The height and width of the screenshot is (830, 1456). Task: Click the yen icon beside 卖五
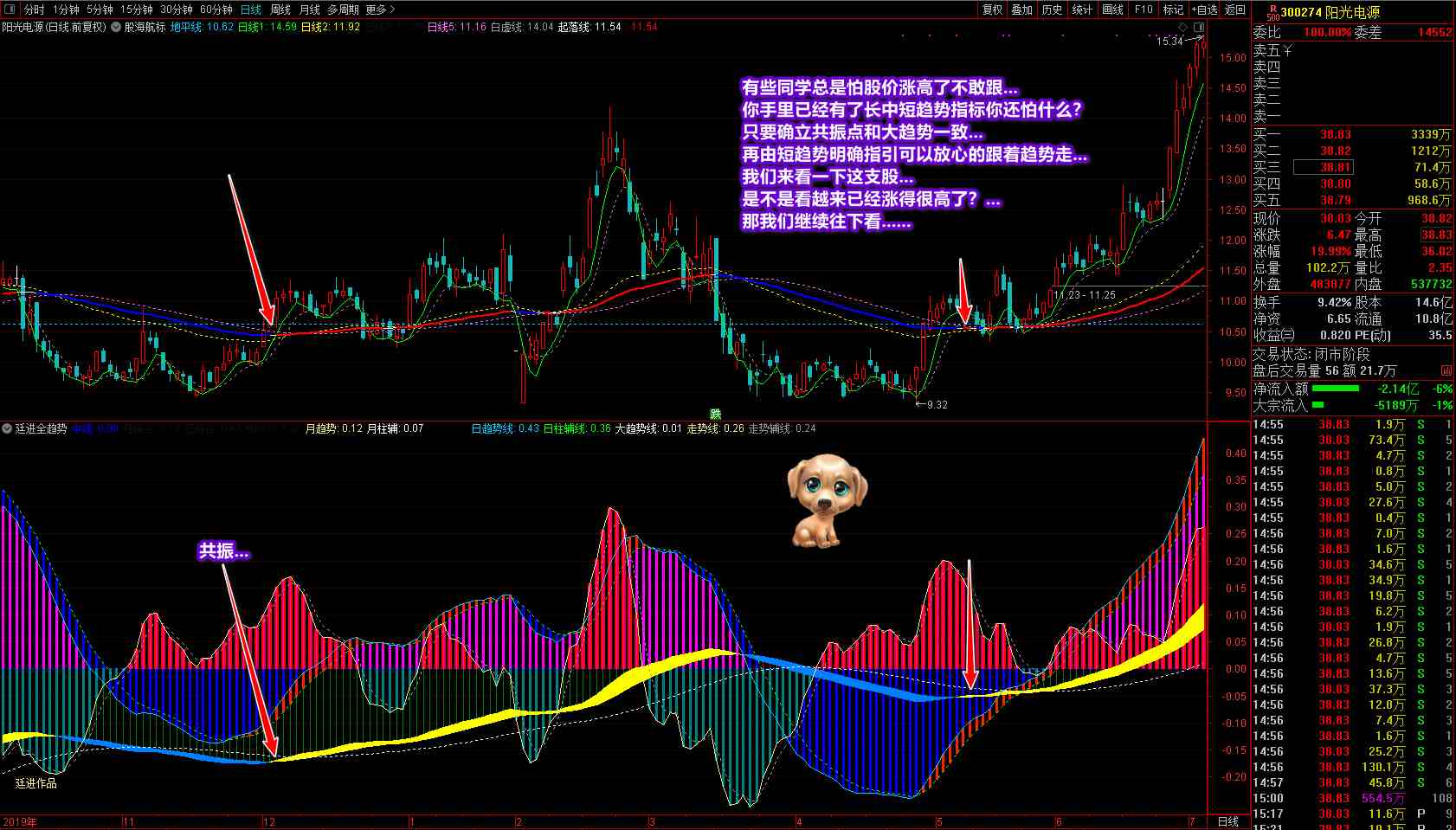(1287, 51)
